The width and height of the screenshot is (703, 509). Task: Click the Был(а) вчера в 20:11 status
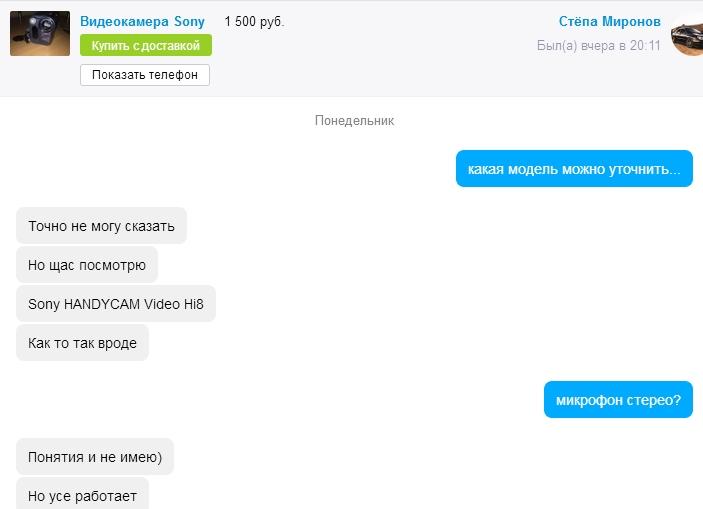599,45
